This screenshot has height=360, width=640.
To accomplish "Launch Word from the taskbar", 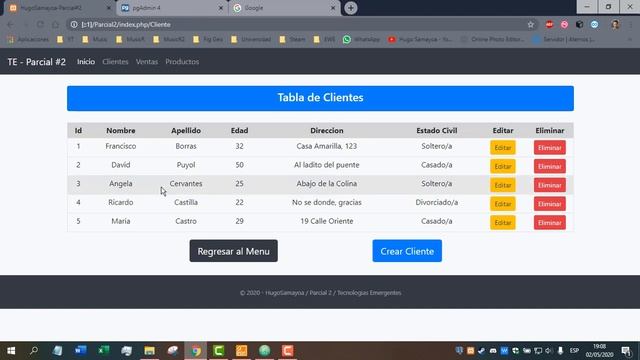I will pyautogui.click(x=80, y=351).
